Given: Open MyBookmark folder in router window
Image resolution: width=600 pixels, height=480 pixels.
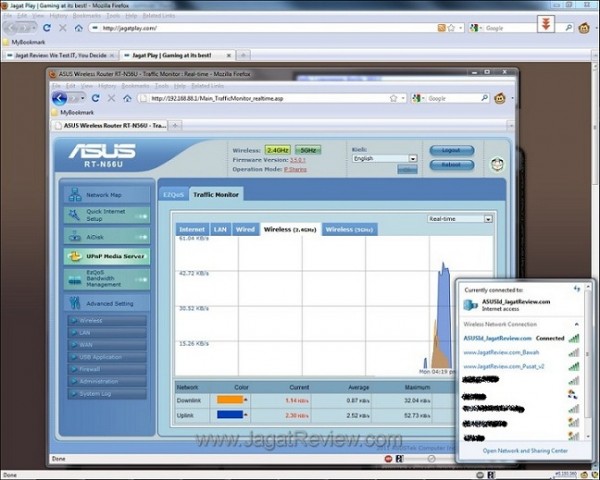Looking at the screenshot, I should 73,113.
